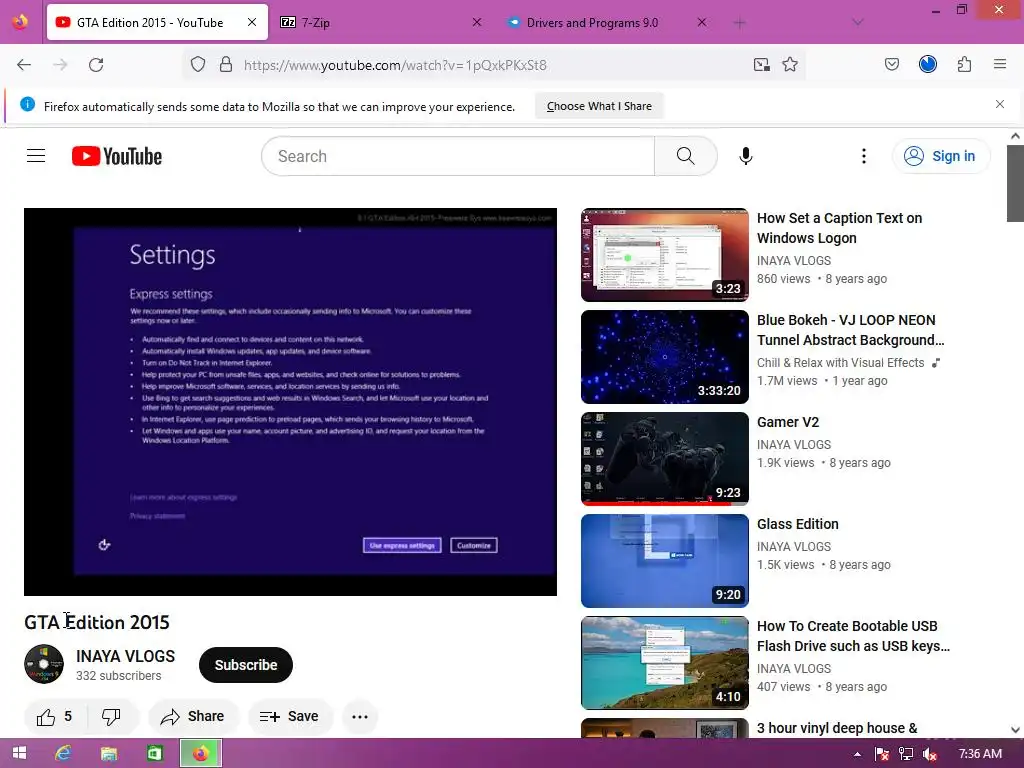Bookmark this page with the star icon
The width and height of the screenshot is (1024, 768).
click(x=790, y=65)
